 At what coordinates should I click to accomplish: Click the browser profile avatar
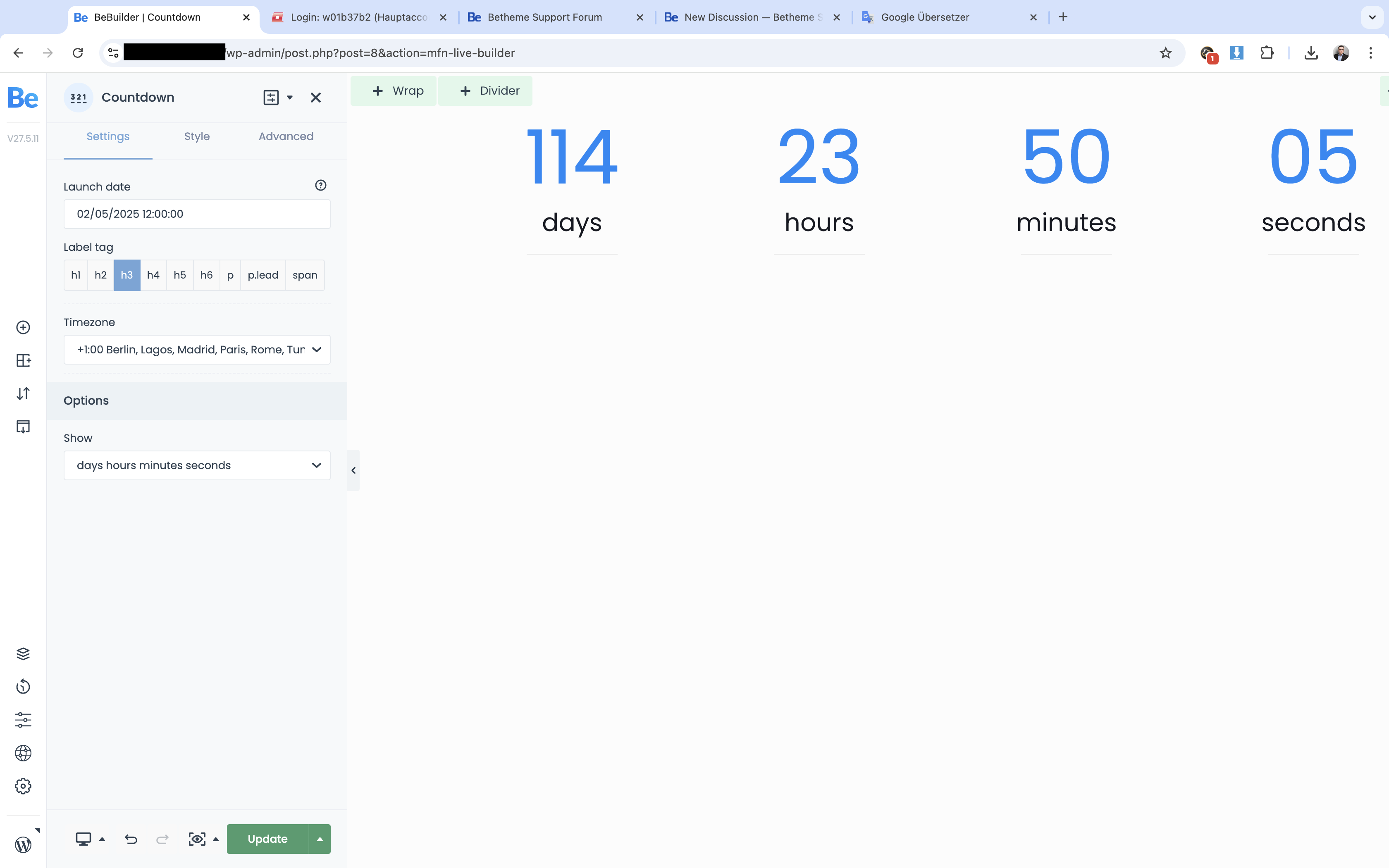coord(1341,53)
